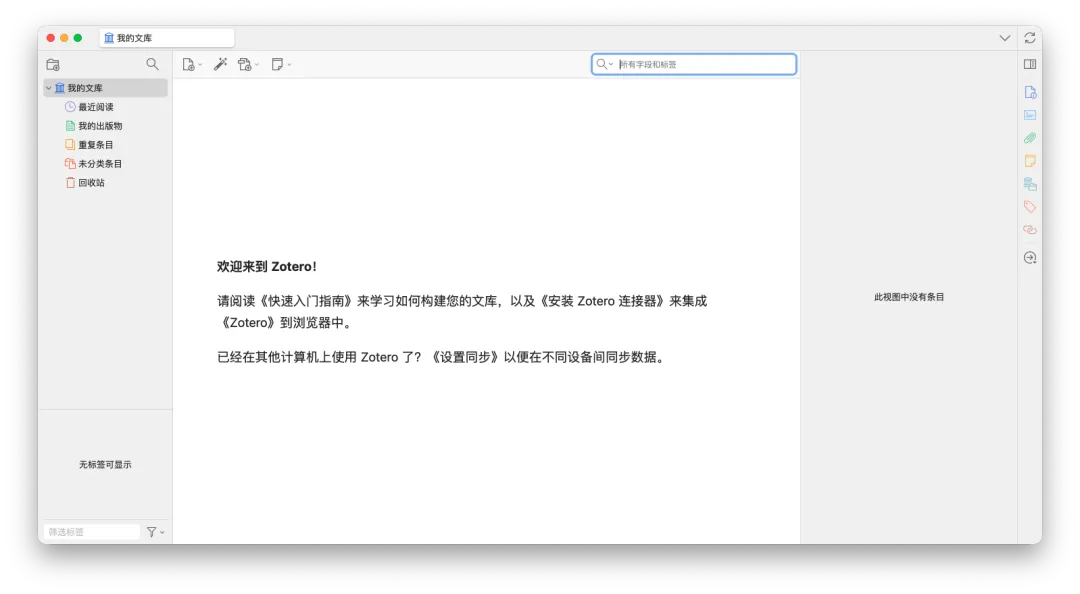Click the sync refresh icon
This screenshot has width=1080, height=594.
(x=1030, y=38)
